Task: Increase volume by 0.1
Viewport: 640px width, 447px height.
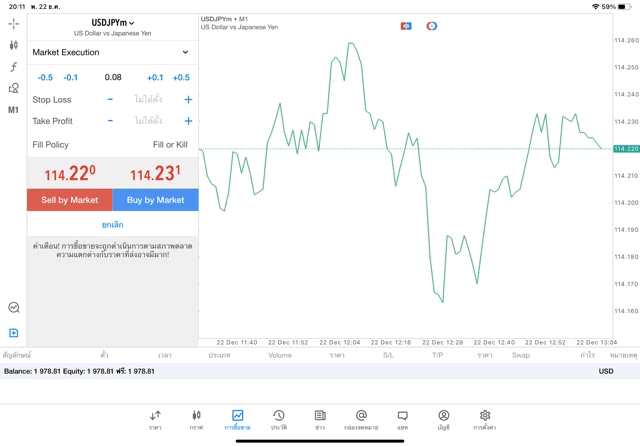Action: point(155,77)
